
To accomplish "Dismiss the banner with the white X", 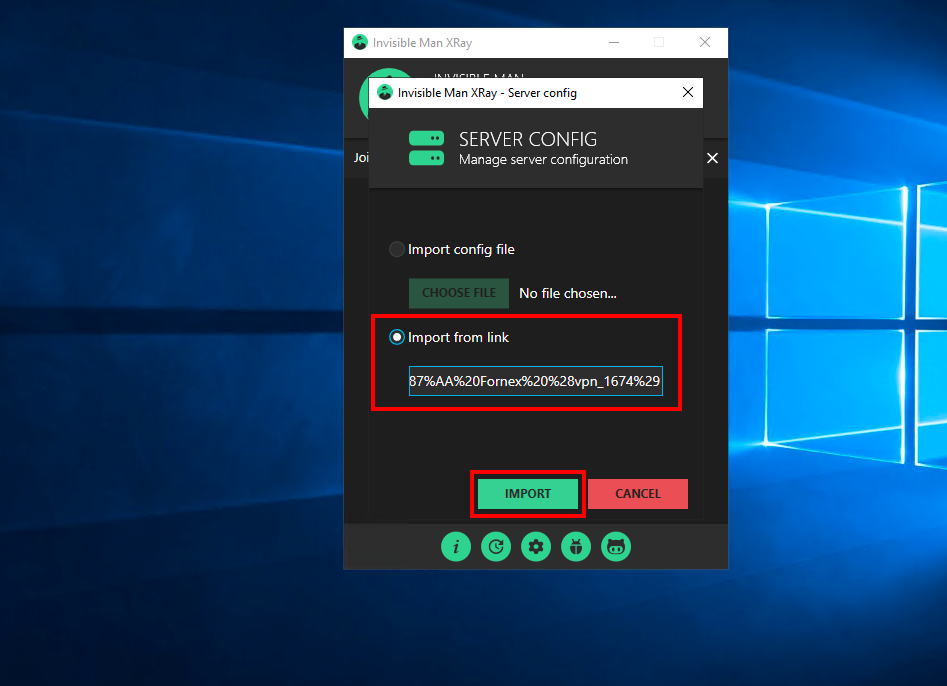I will click(713, 158).
